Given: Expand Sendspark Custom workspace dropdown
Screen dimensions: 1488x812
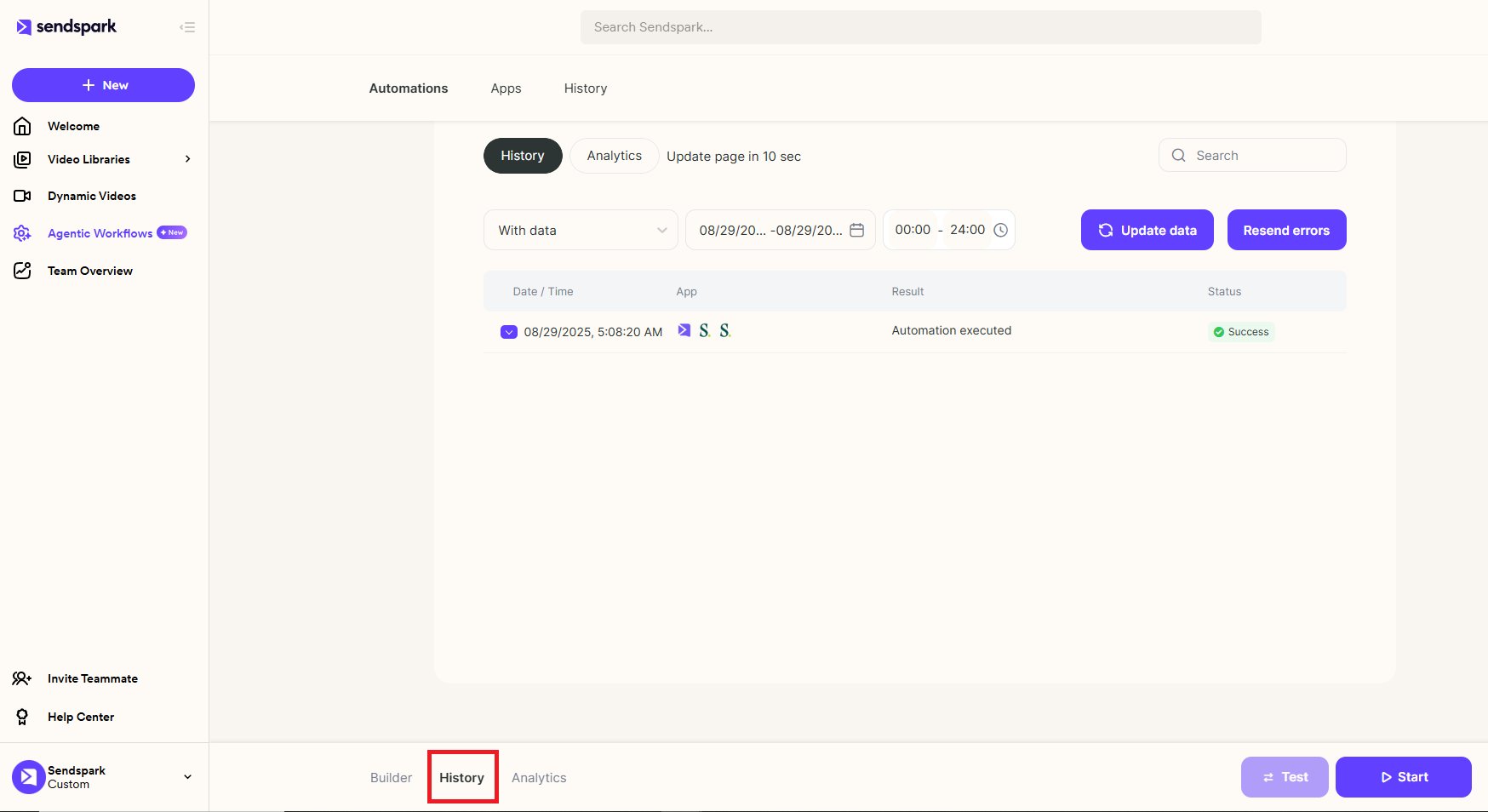Looking at the screenshot, I should click(188, 777).
